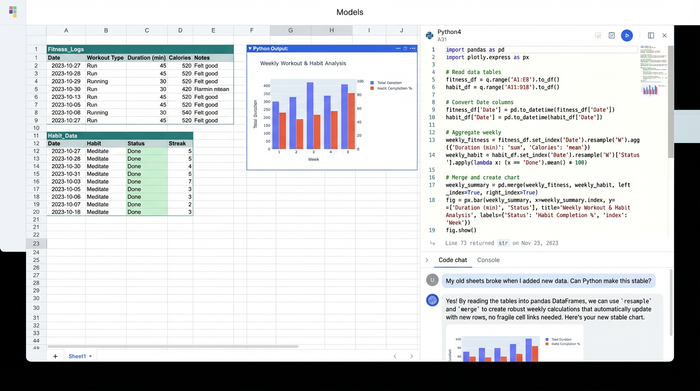This screenshot has width=700, height=391.
Task: Select row 23 header
Action: [36, 243]
